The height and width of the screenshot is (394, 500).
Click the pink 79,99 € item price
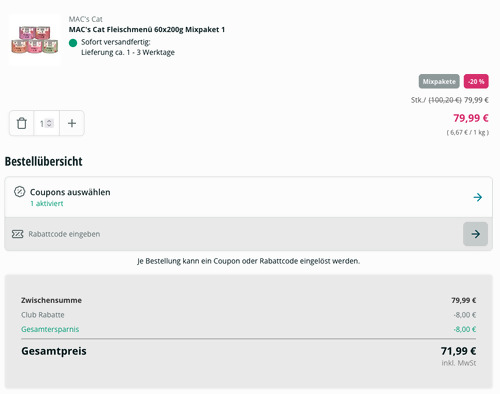pos(471,118)
